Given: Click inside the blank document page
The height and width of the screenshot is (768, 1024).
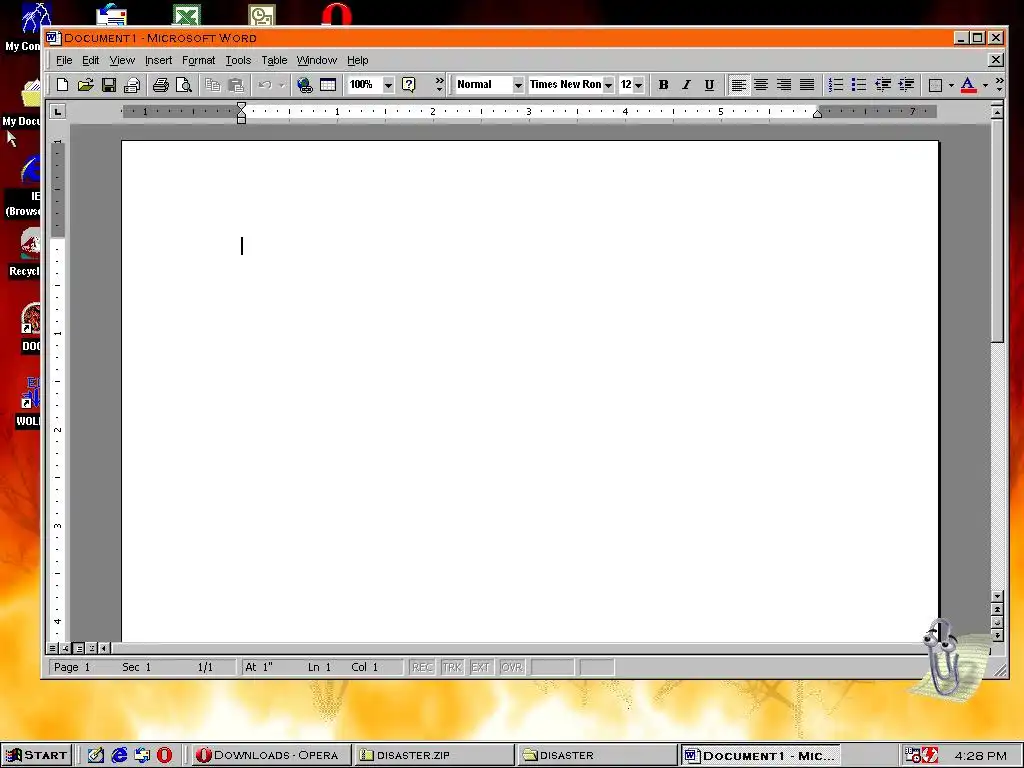Looking at the screenshot, I should tap(530, 392).
